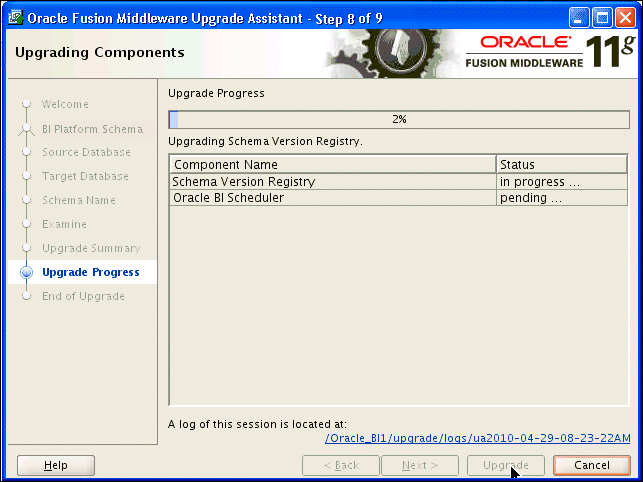Select the Upgrade Progress step

[90, 272]
